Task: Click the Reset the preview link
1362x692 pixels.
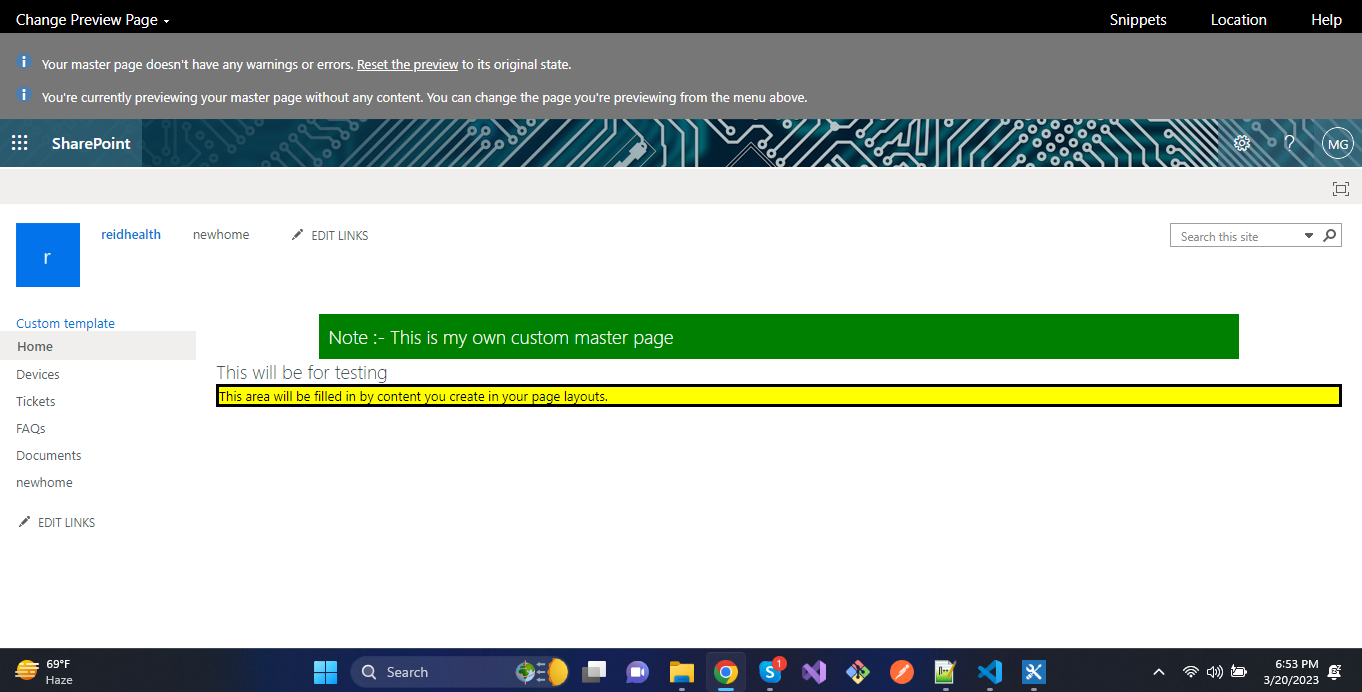Action: point(407,63)
